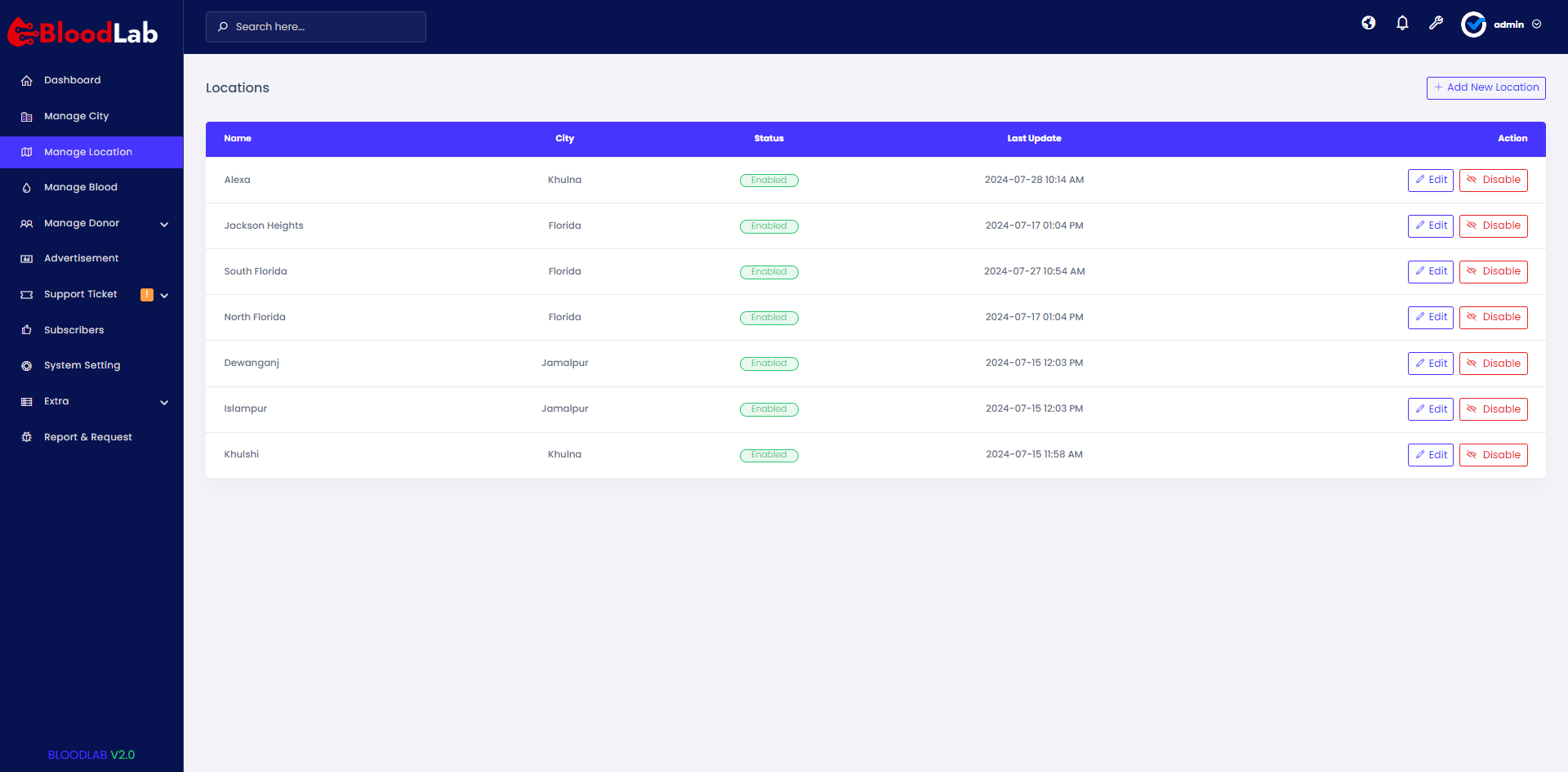Open System Setting via its gear icon
The width and height of the screenshot is (1568, 772).
click(26, 364)
